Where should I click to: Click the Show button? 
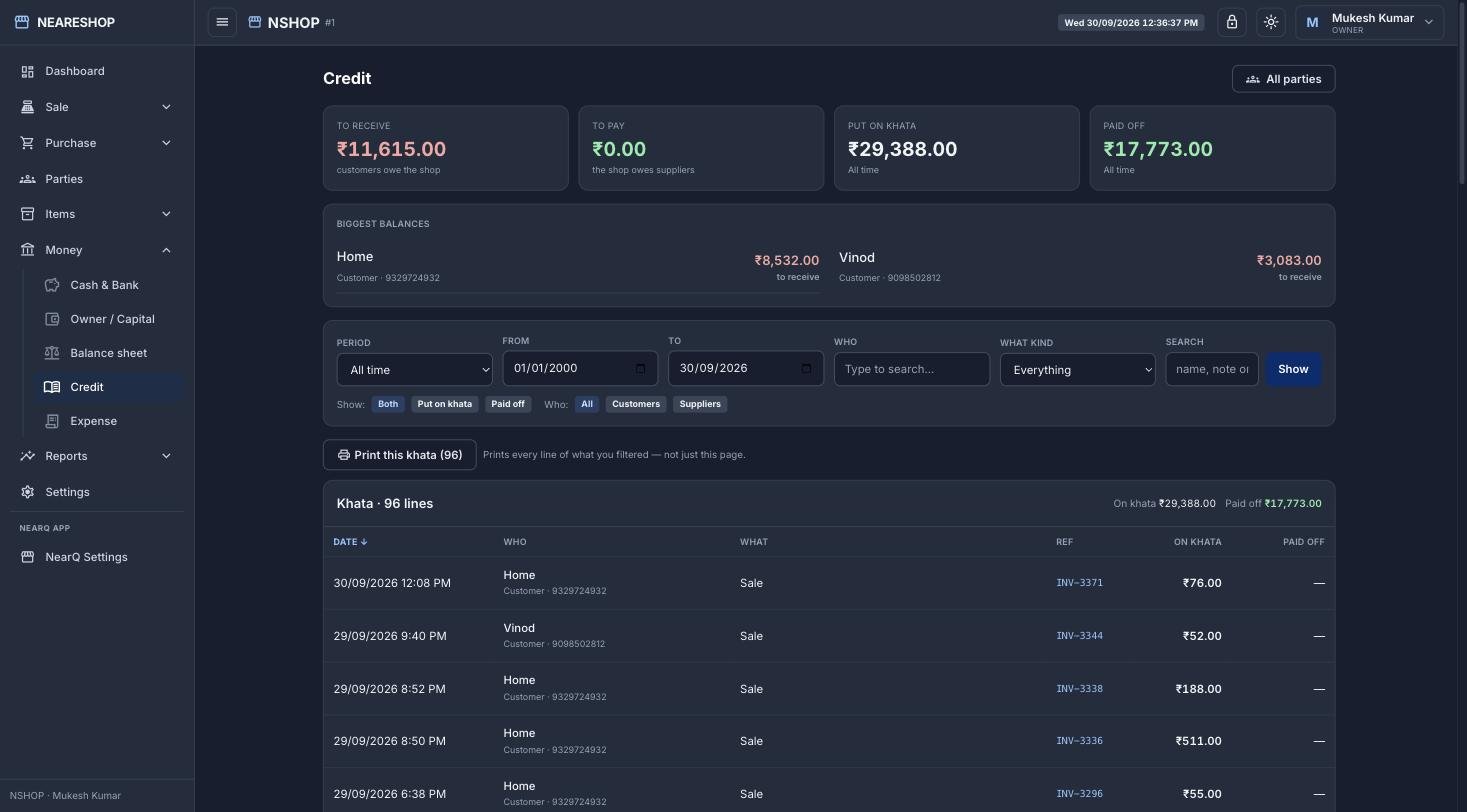tap(1293, 369)
